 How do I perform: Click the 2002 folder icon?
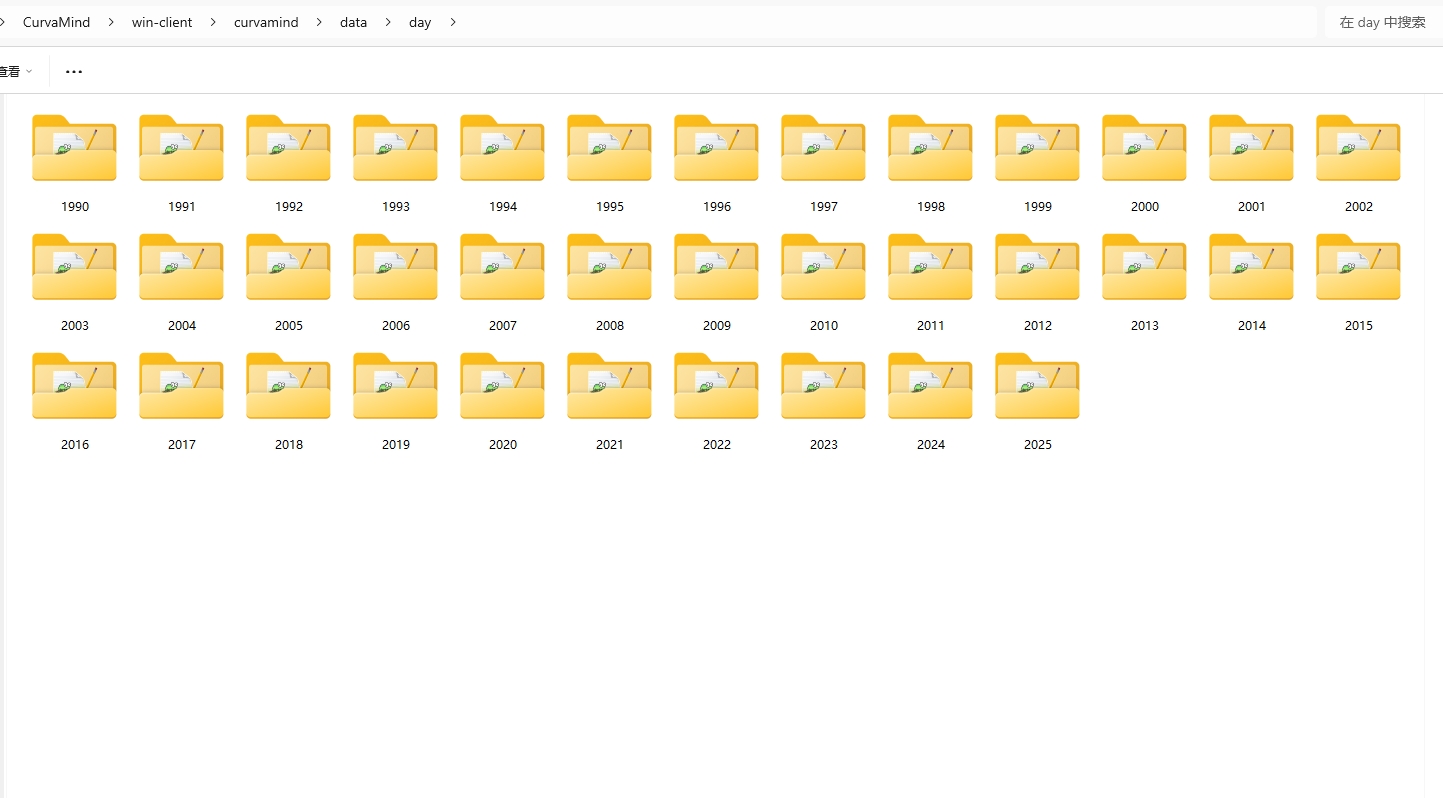tap(1358, 148)
